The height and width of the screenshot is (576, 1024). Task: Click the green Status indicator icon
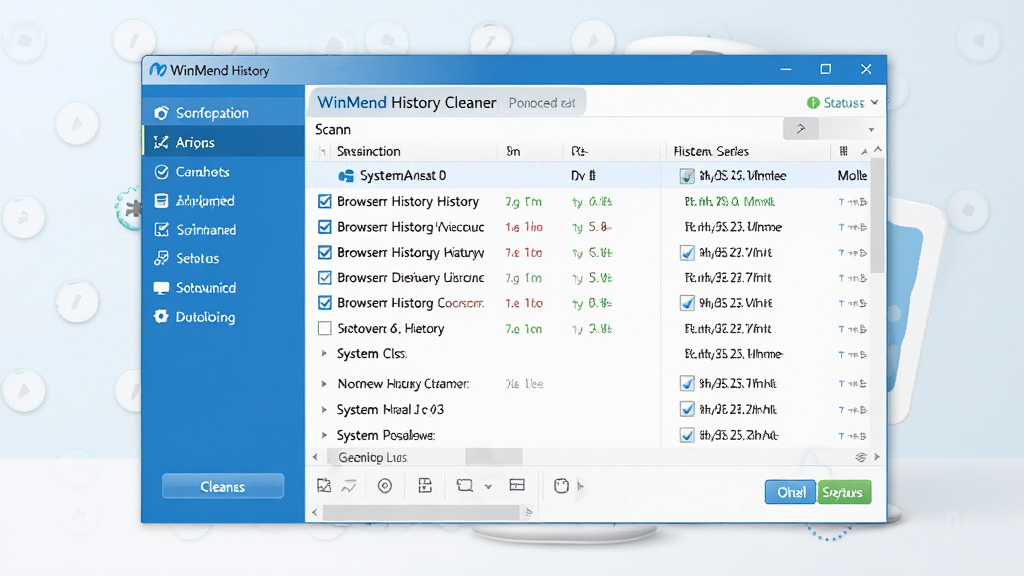click(x=813, y=103)
